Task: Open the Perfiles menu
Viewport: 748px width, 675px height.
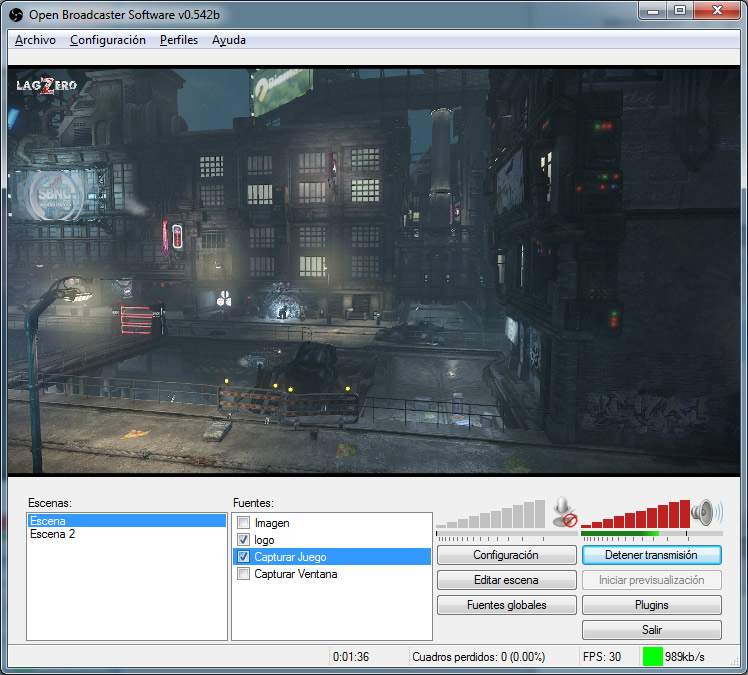Action: point(179,40)
